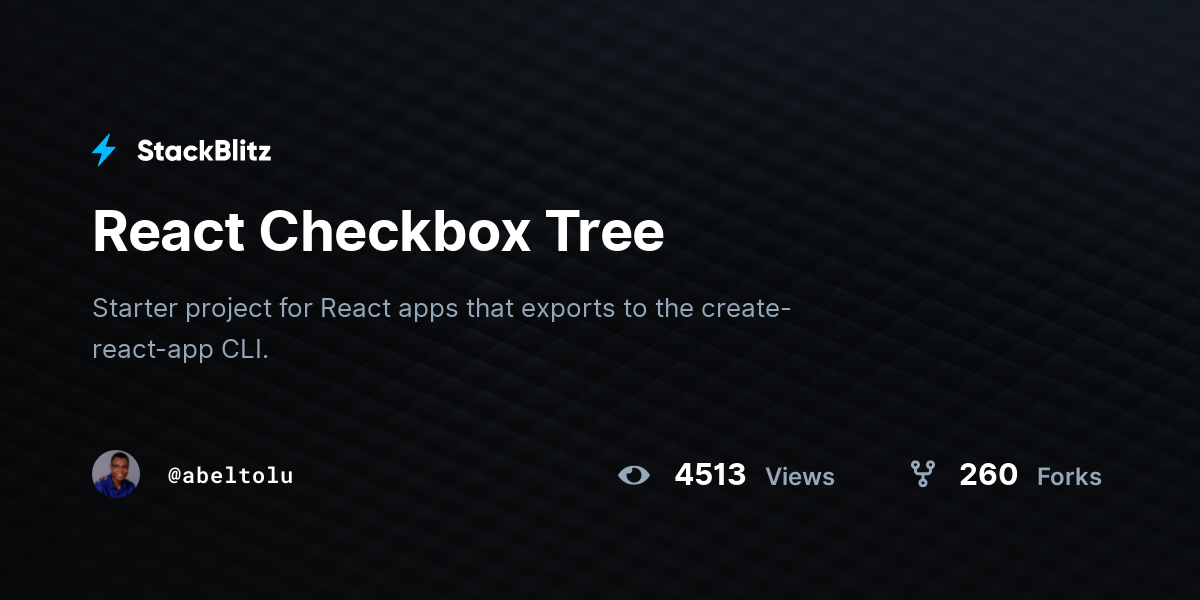The image size is (1200, 600).
Task: Click the Views label
Action: click(x=800, y=477)
